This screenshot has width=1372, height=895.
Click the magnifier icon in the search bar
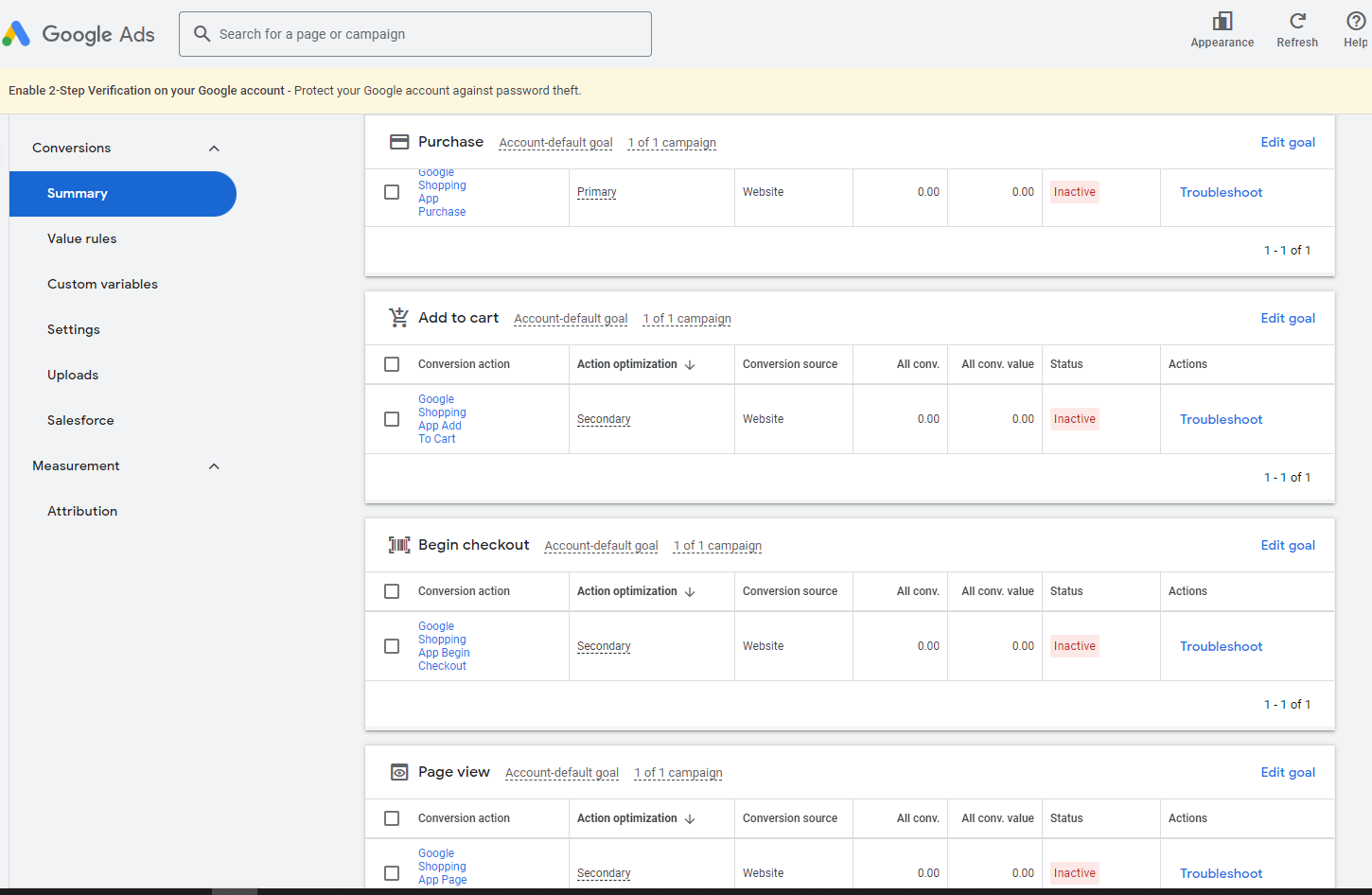(202, 33)
